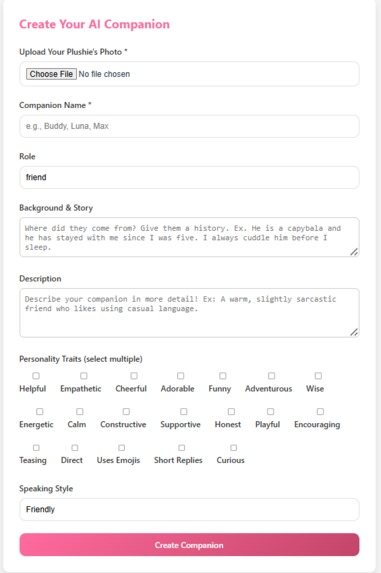Image resolution: width=381 pixels, height=573 pixels.
Task: Check the Empathetic trait checkbox
Action: 84,376
